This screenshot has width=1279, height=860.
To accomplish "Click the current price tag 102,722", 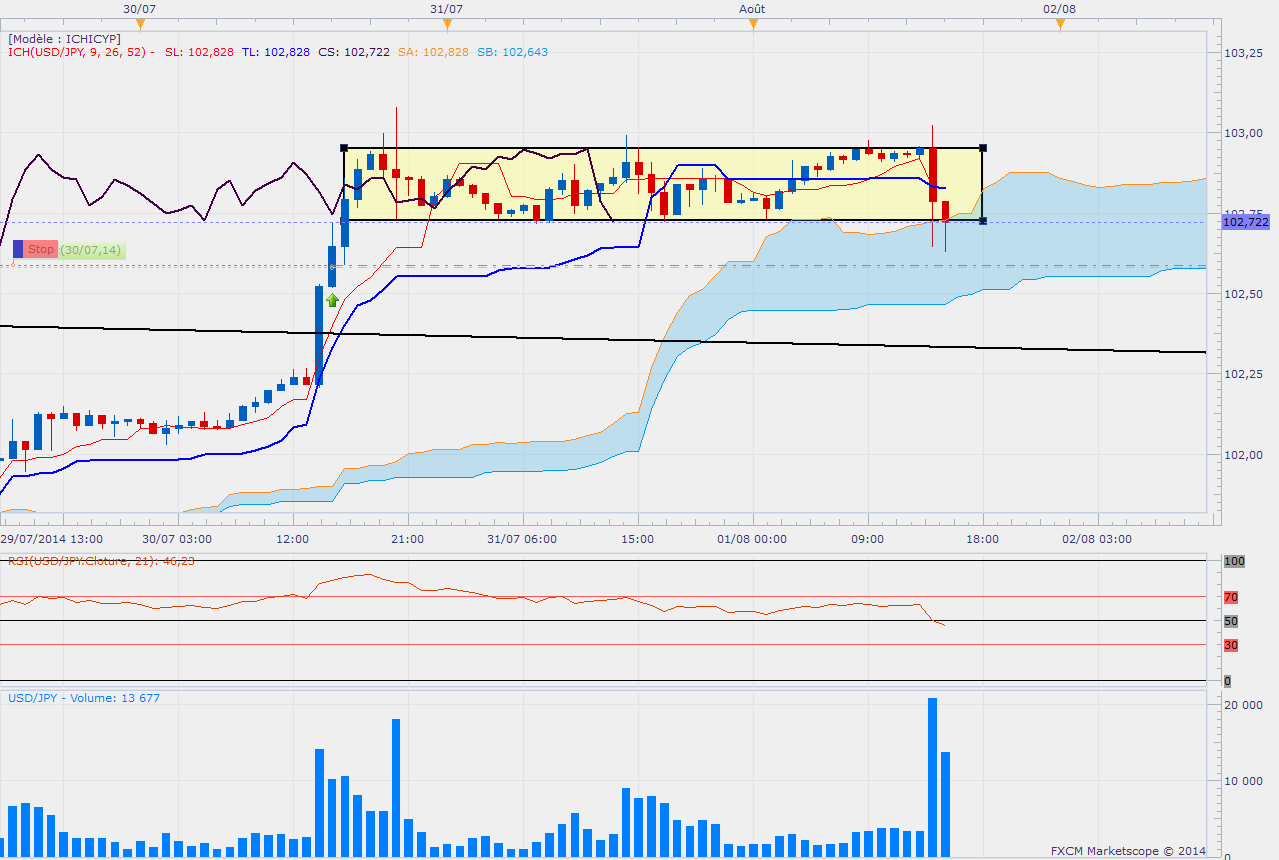I will click(1245, 222).
